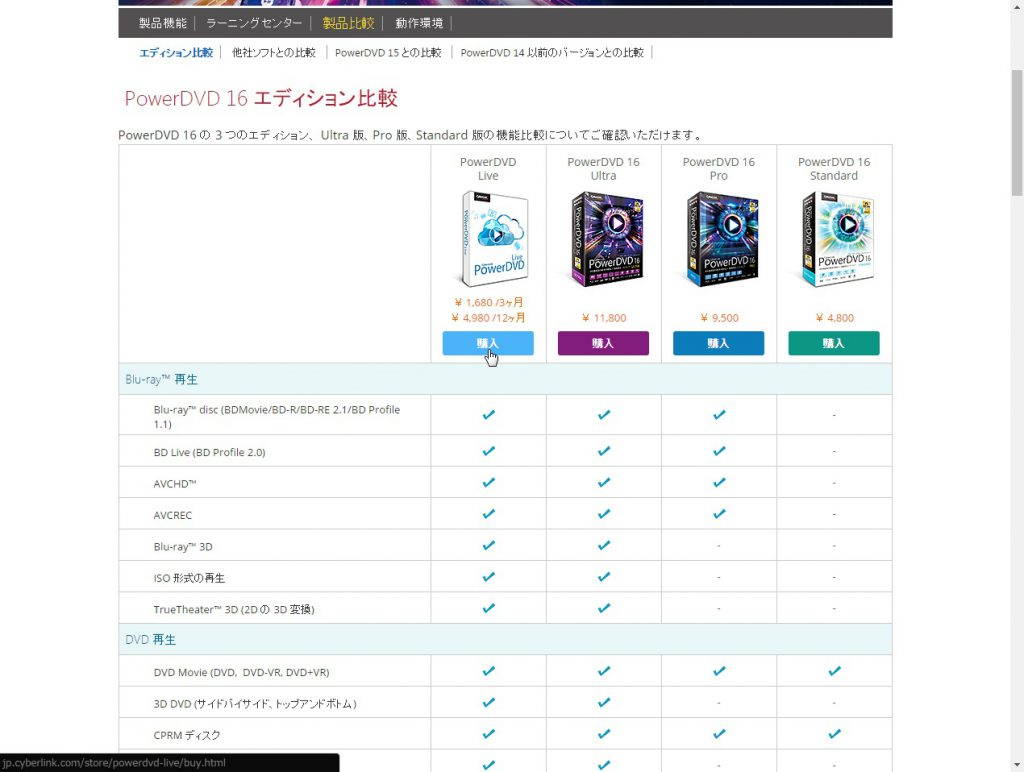Click the 3D DVD row label
Screen dimensions: 1024x772
click(255, 703)
